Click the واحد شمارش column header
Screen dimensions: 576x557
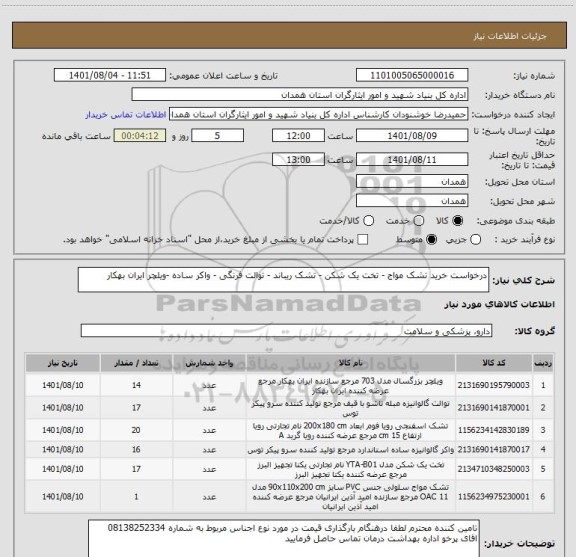tap(209, 363)
